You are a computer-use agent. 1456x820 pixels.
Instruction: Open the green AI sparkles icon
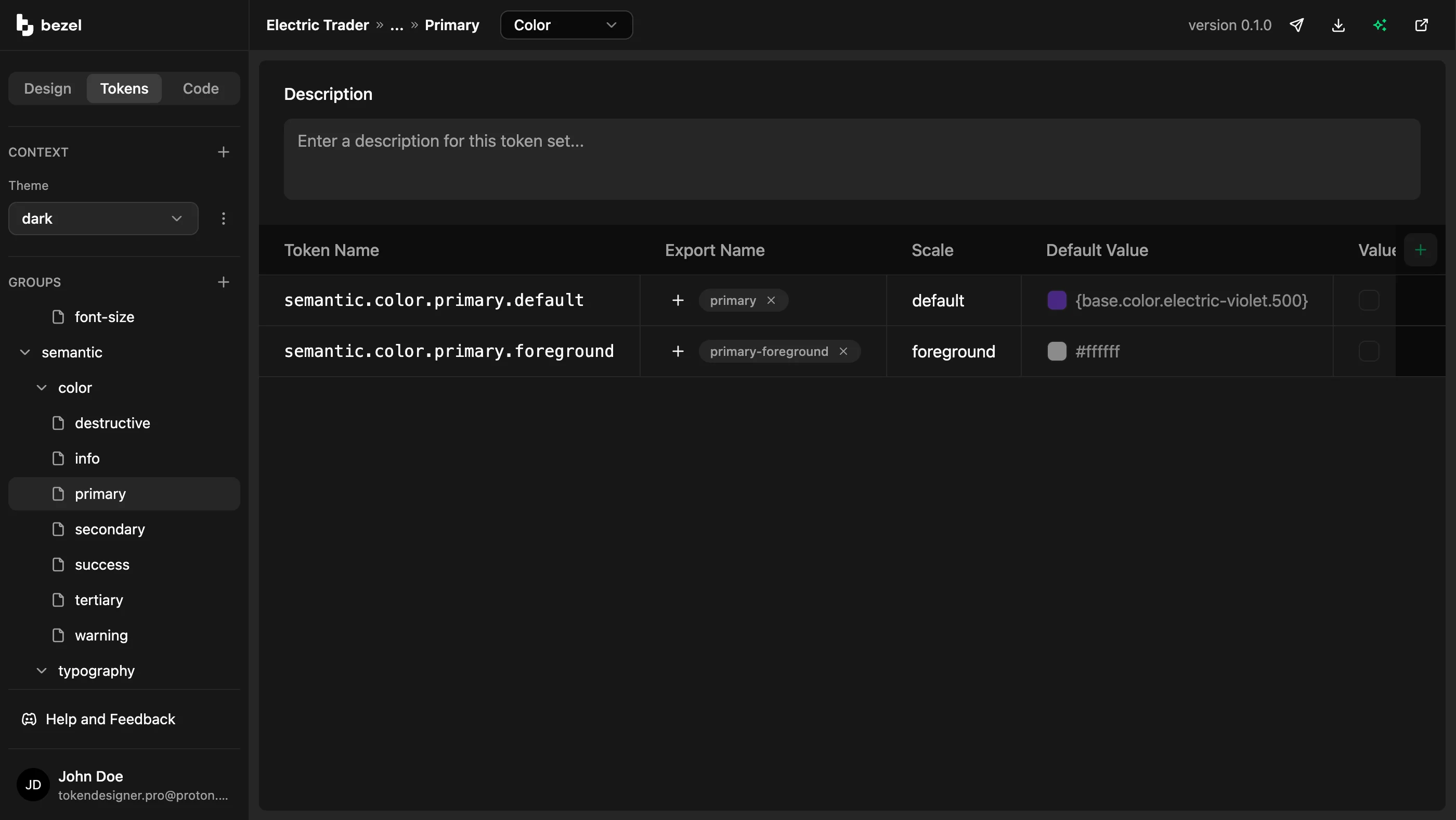tap(1380, 25)
